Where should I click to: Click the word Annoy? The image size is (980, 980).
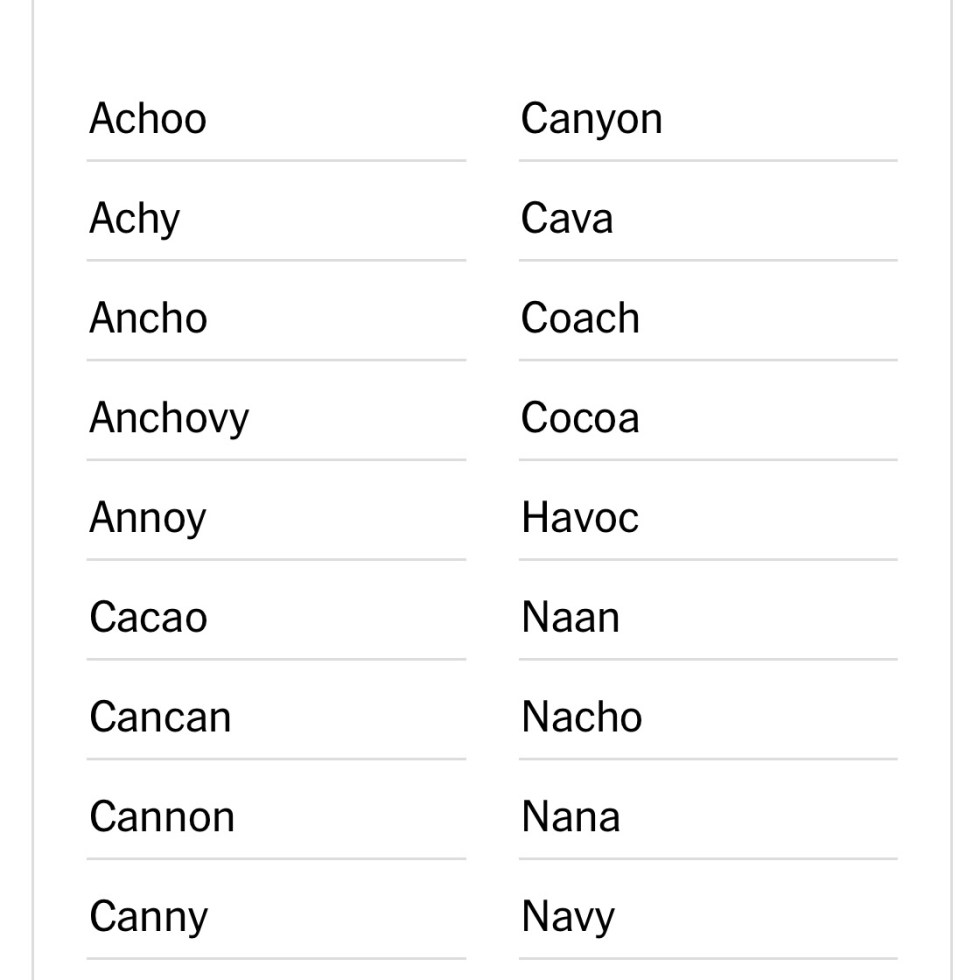[x=147, y=518]
